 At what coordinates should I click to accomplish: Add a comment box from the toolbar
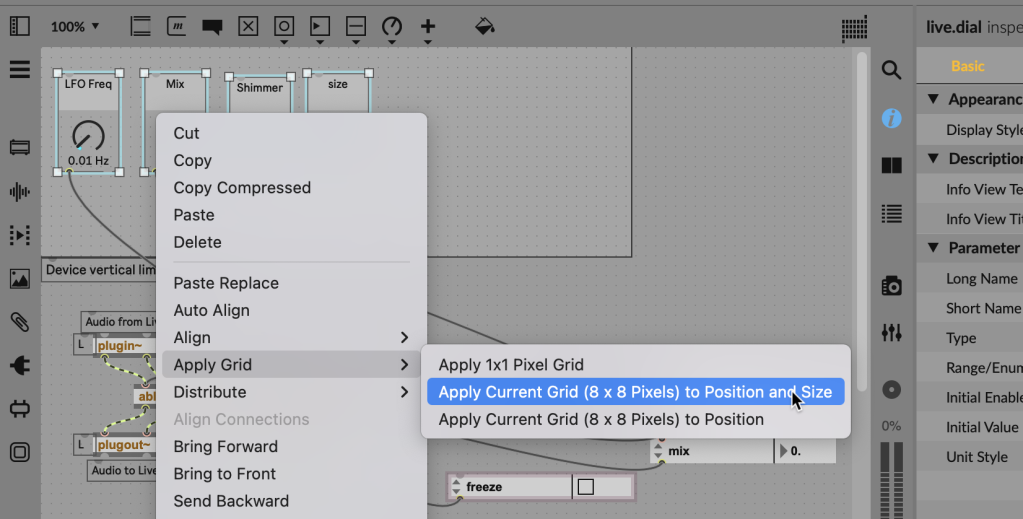click(212, 26)
